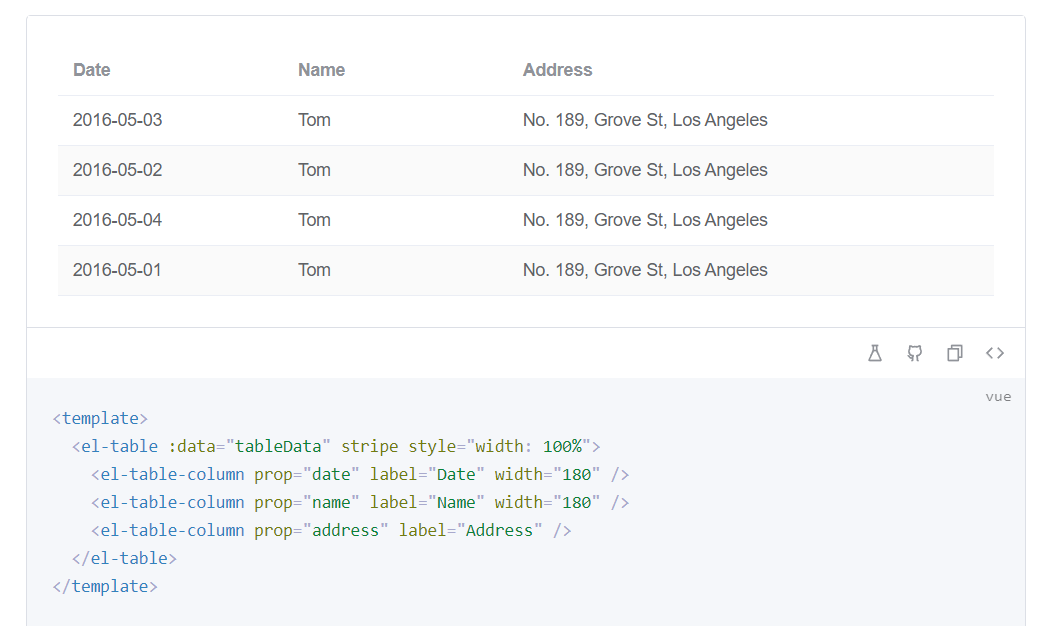Viewport: 1044px width, 626px height.
Task: Open the GitHub source icon
Action: (x=915, y=353)
